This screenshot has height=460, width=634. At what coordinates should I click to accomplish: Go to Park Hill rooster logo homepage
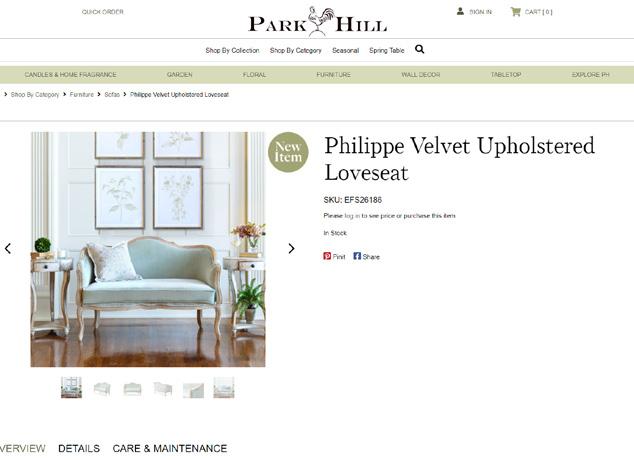[x=318, y=22]
